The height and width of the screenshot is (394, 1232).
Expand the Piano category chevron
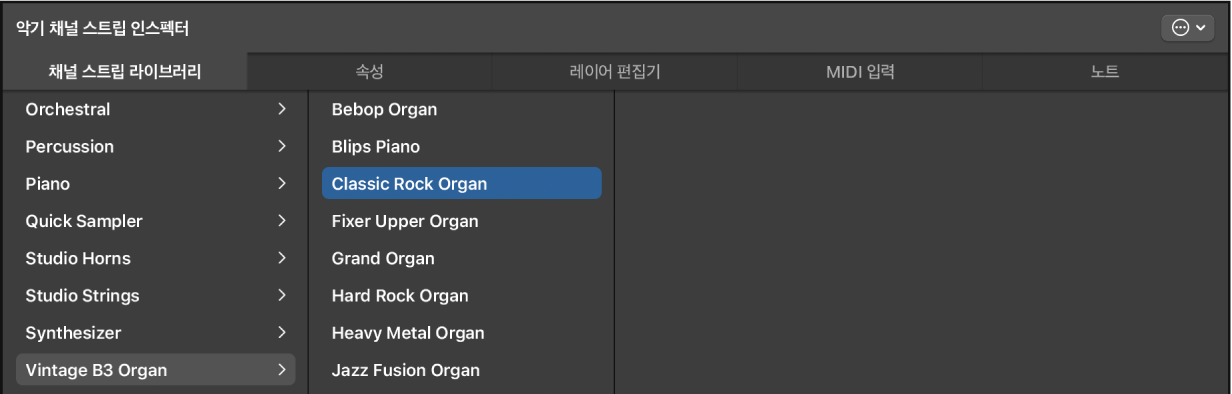click(x=282, y=184)
